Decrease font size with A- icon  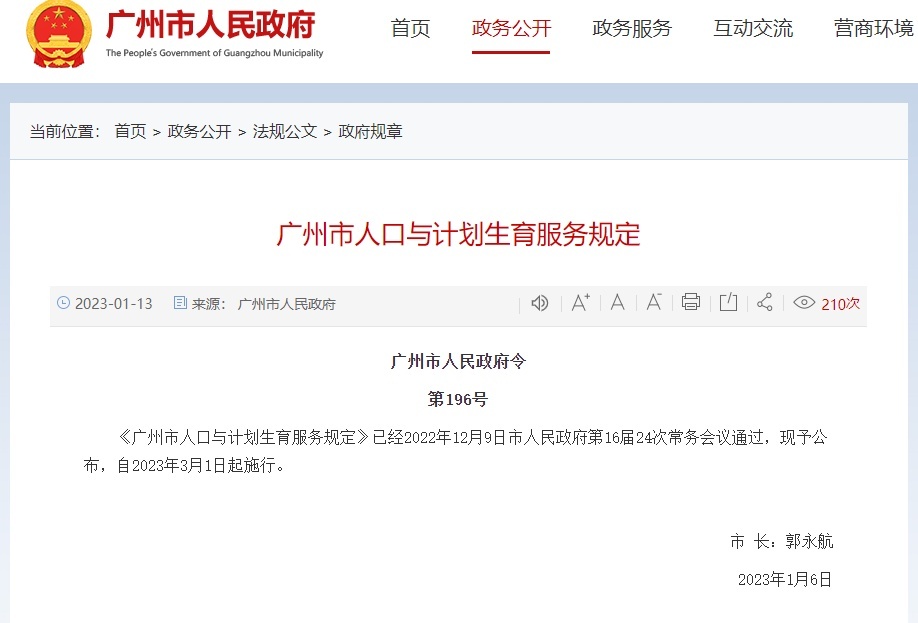click(654, 303)
